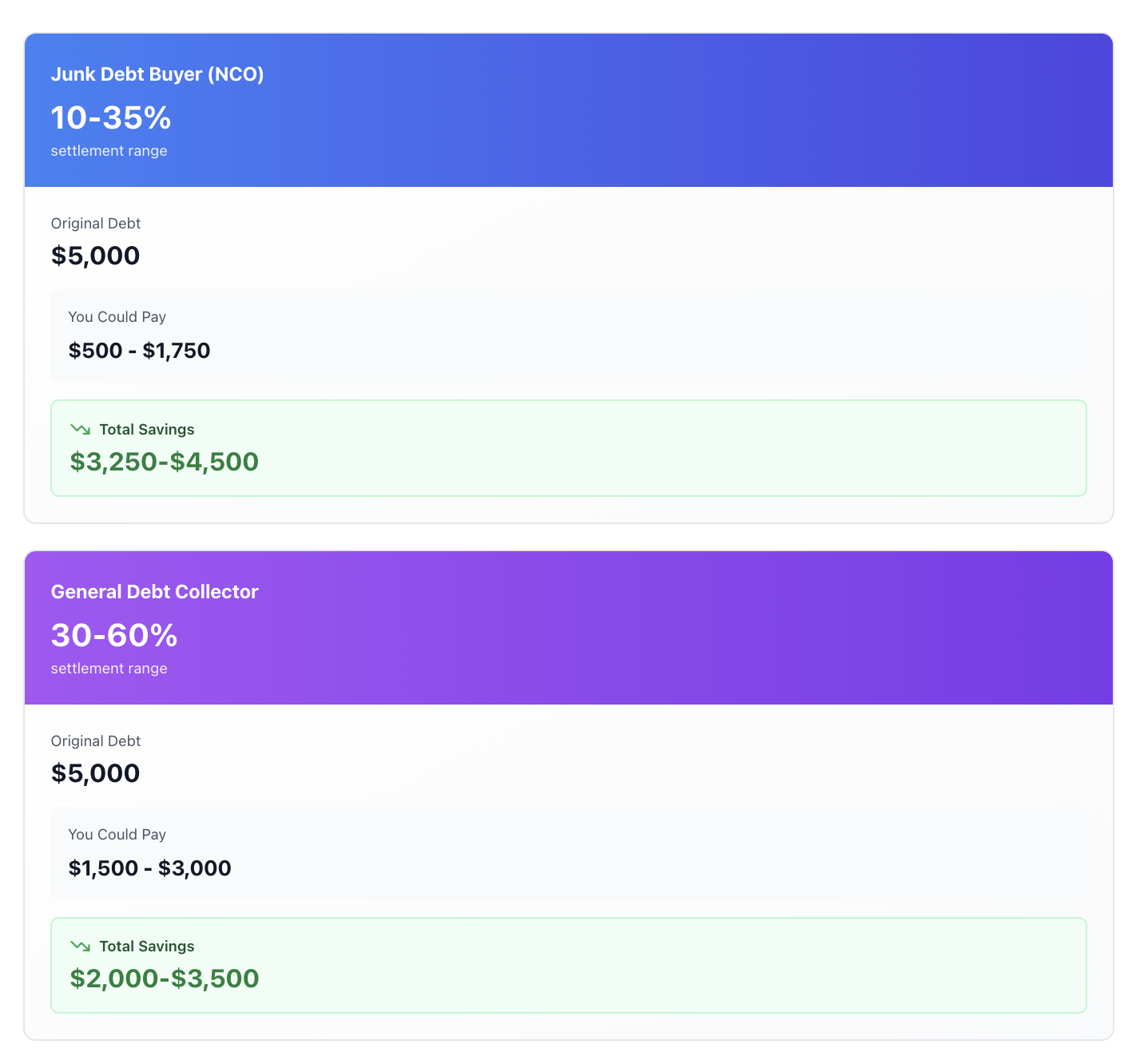Click settlement range text under 30-60%
1136x1064 pixels.
click(109, 669)
